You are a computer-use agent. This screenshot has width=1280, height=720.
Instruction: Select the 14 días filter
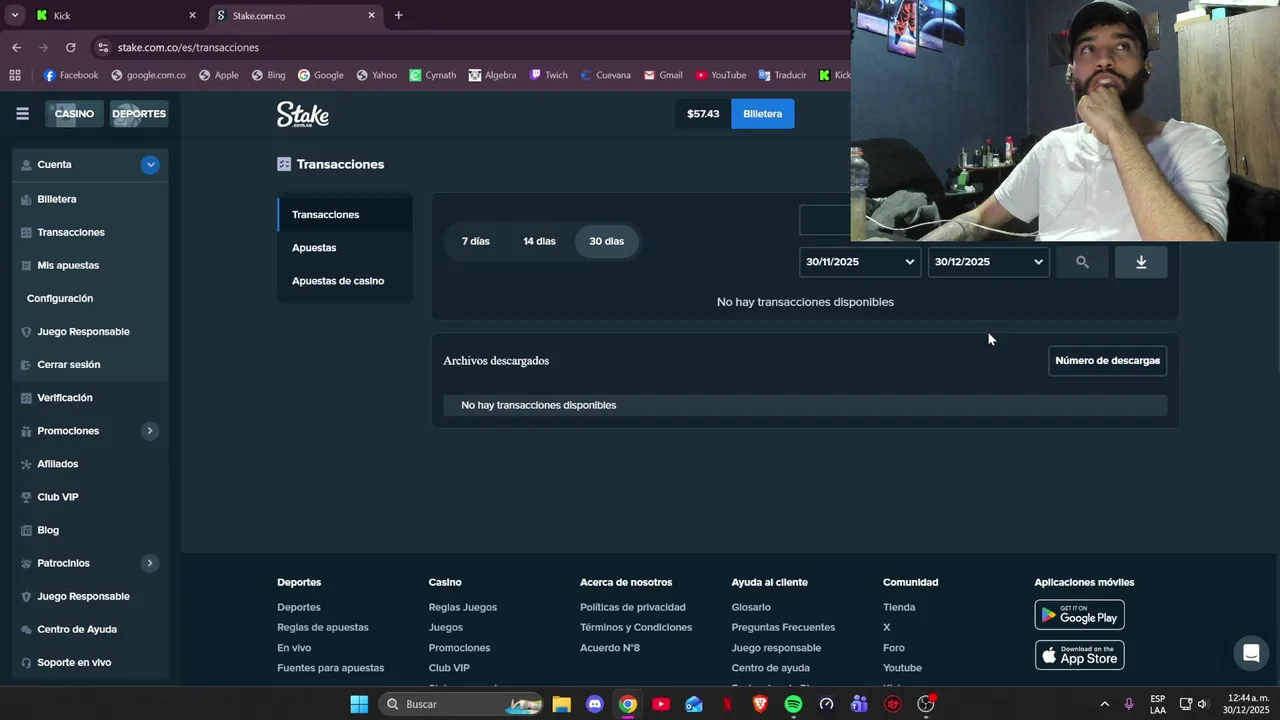539,241
